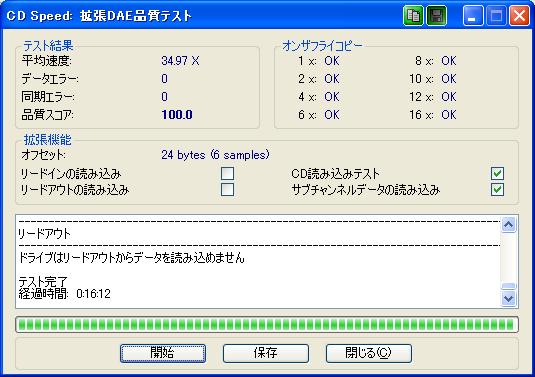Click the green progress bar

click(267, 324)
